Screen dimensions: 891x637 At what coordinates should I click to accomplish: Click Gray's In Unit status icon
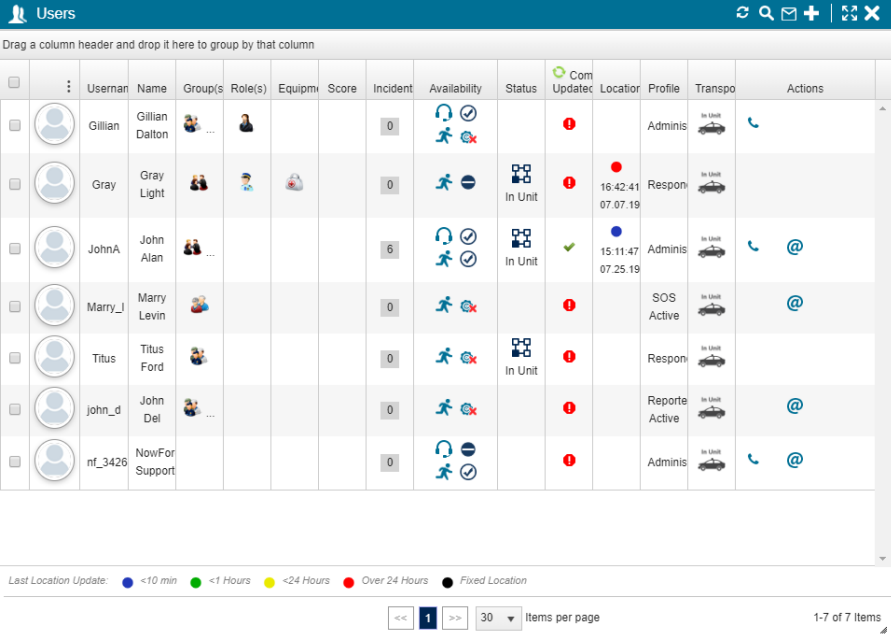521,174
